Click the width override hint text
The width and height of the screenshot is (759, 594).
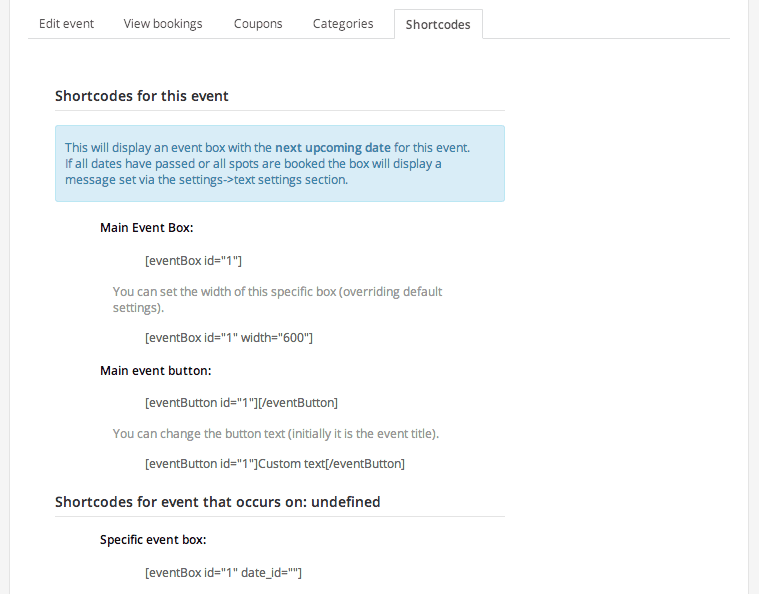[277, 299]
